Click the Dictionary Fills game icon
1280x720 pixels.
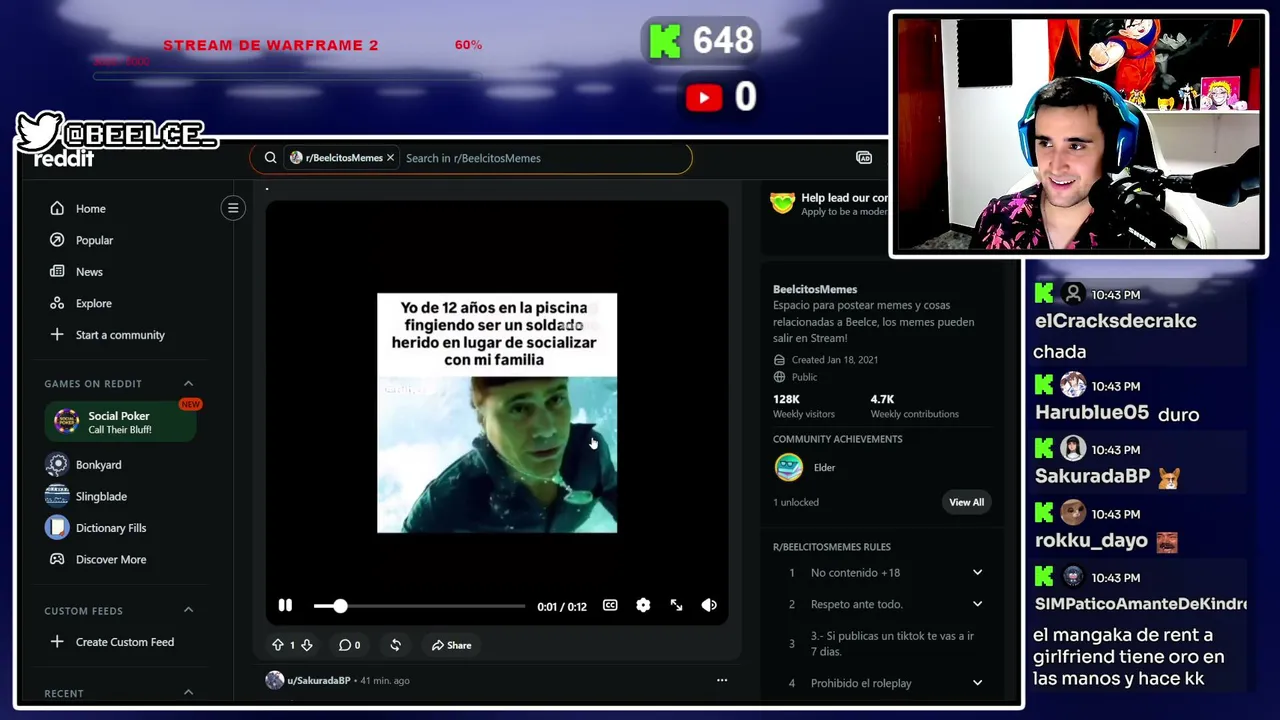click(57, 528)
